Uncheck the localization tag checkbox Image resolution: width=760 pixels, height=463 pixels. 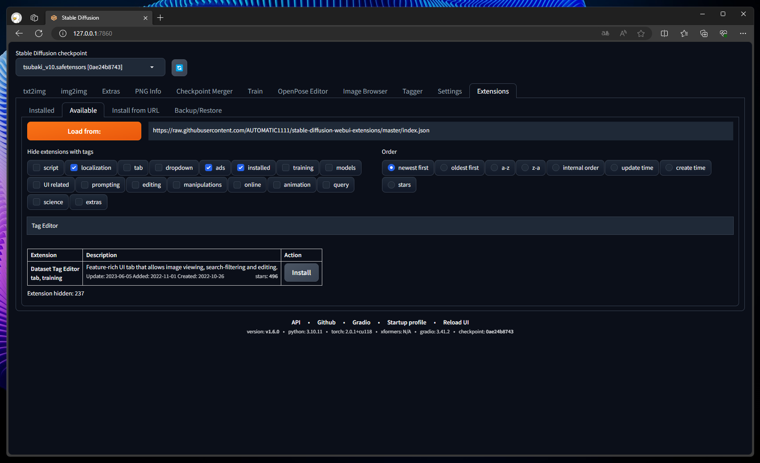pos(74,168)
